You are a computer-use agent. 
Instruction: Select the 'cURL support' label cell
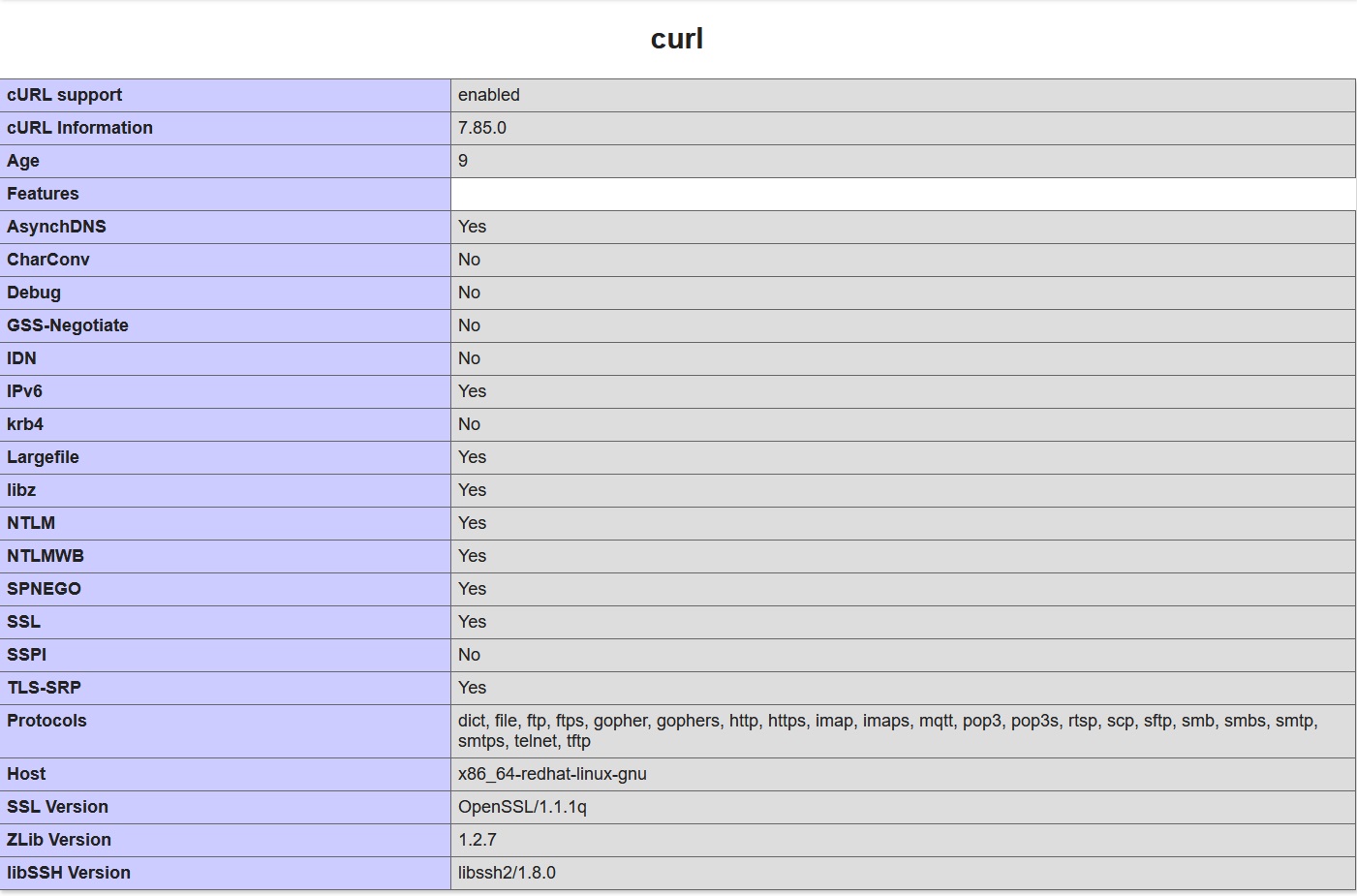click(x=225, y=95)
